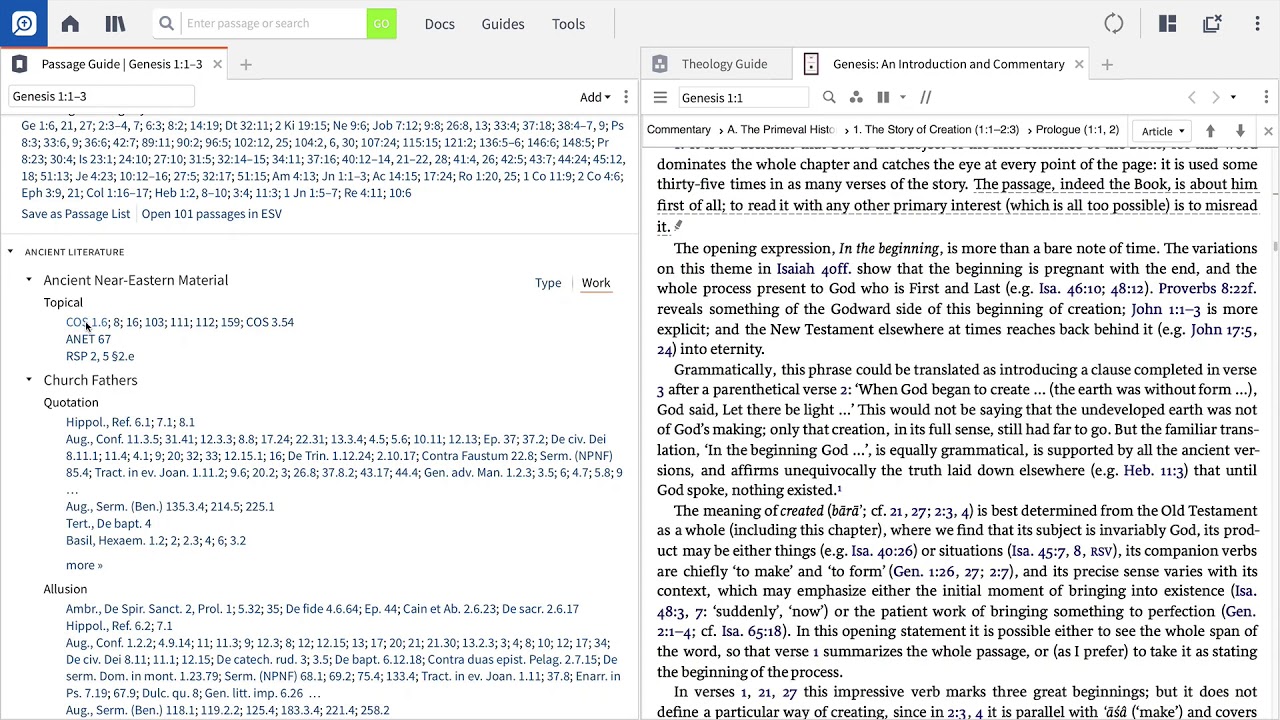Viewport: 1280px width, 720px height.
Task: Show more Quotation results
Action: click(84, 565)
